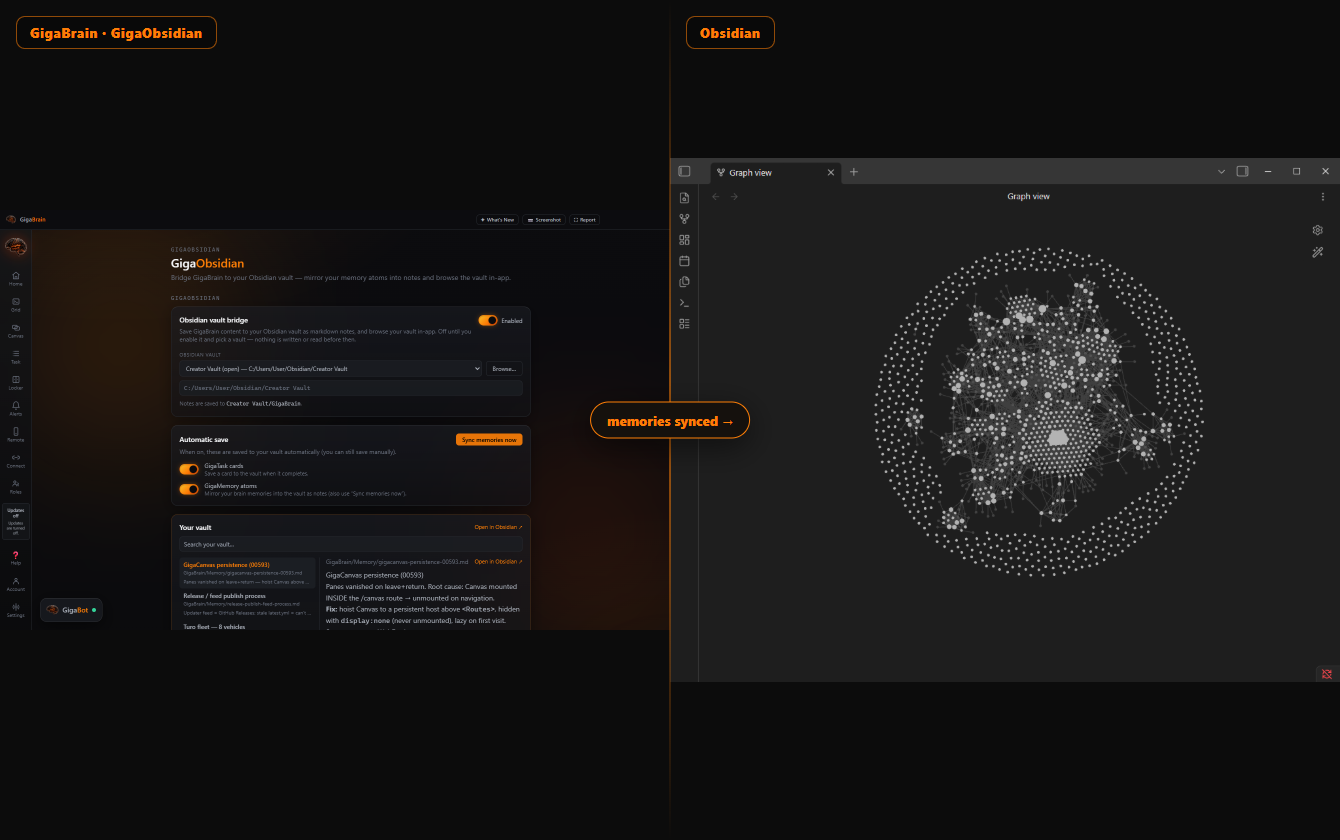1340x840 pixels.
Task: Click the Updates off notice in sidebar
Action: pos(15,522)
